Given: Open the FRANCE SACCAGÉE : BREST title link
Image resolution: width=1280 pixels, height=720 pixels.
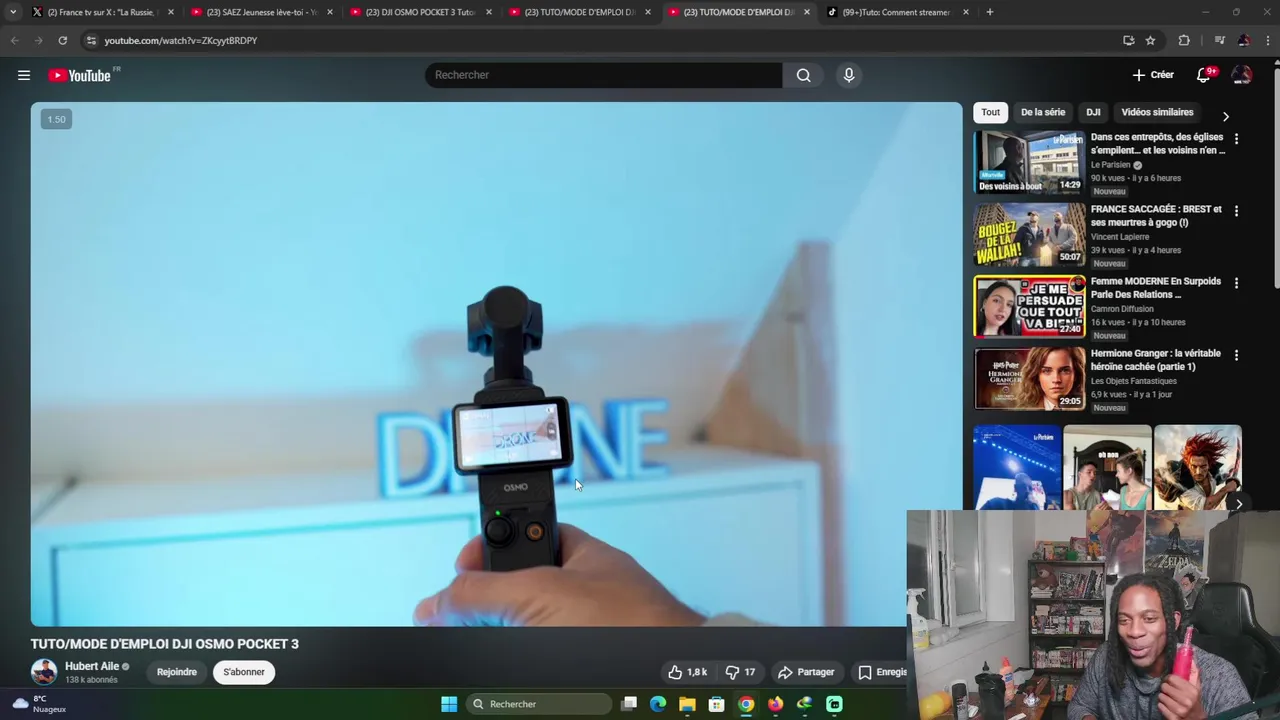Looking at the screenshot, I should [x=1156, y=215].
